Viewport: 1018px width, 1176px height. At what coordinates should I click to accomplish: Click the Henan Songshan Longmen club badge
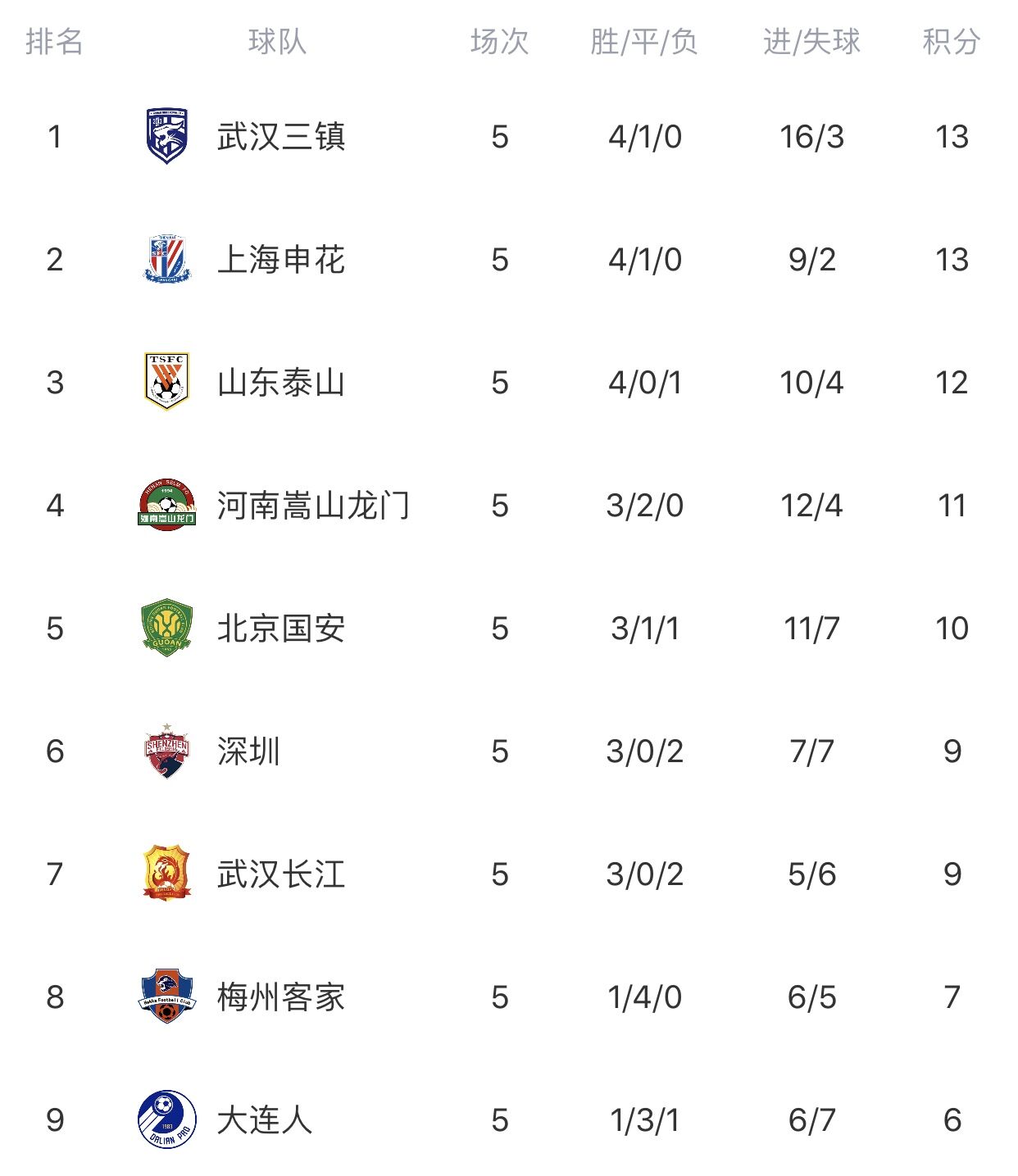167,505
